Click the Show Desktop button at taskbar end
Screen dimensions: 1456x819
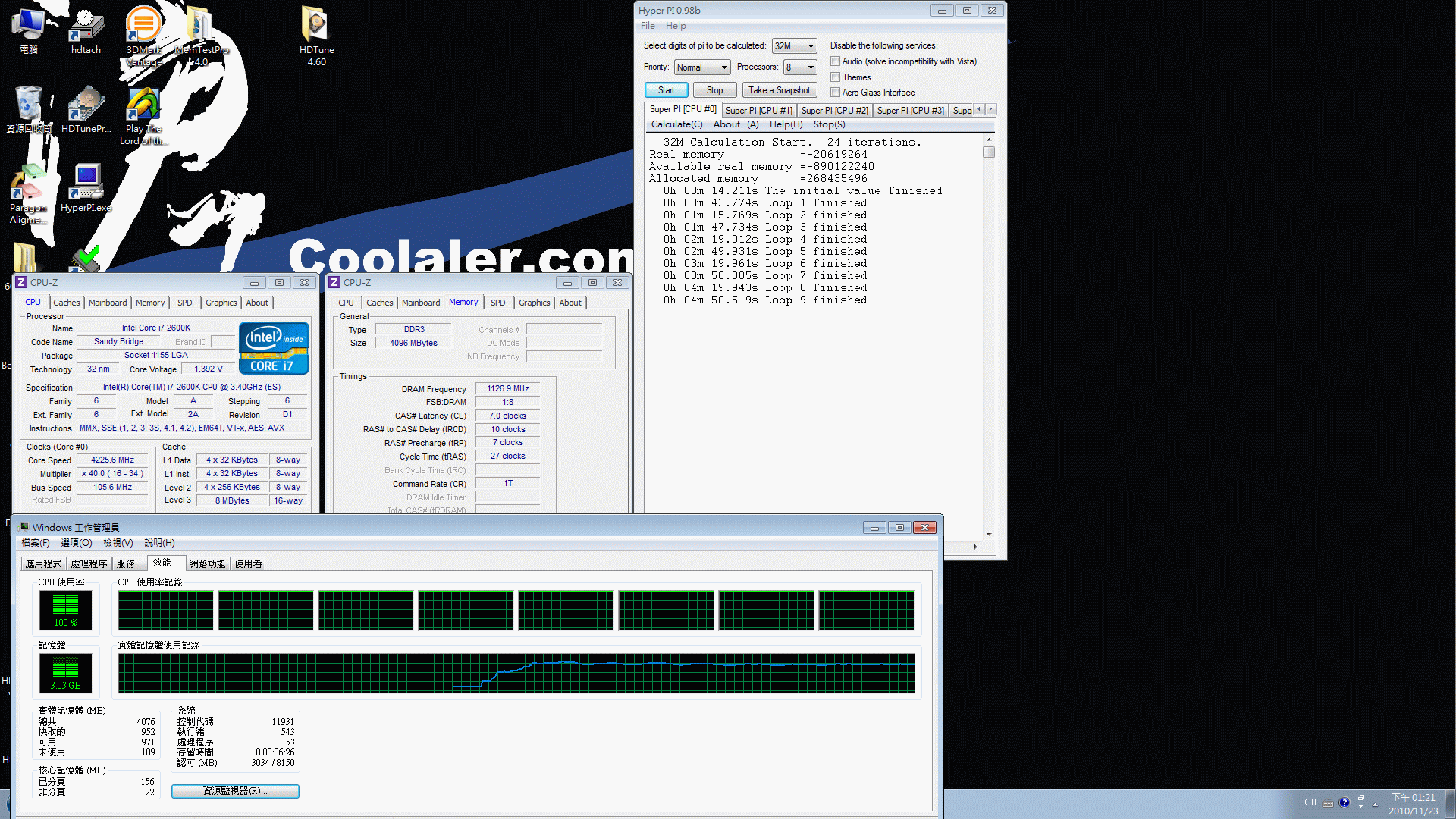click(1450, 804)
